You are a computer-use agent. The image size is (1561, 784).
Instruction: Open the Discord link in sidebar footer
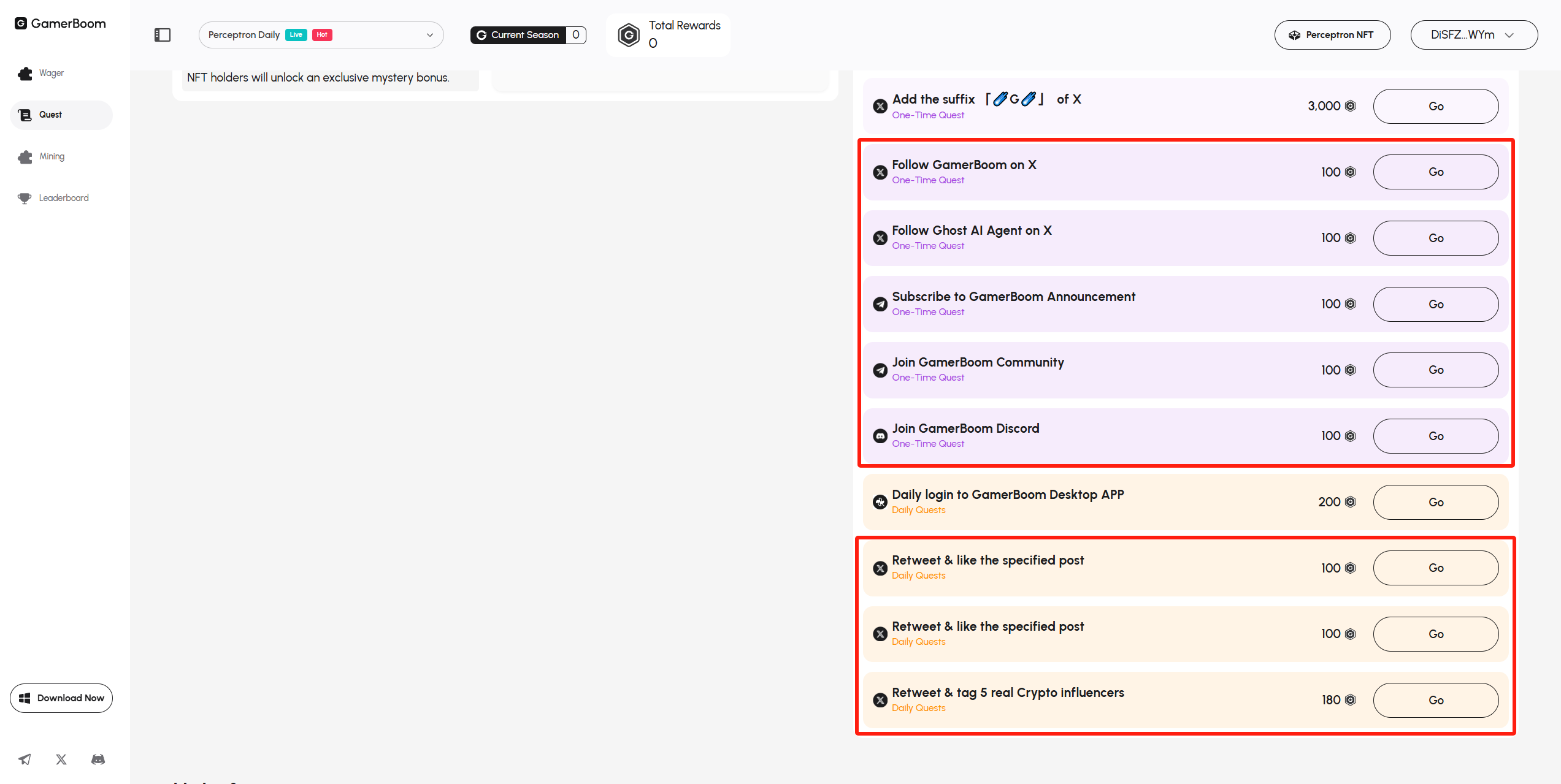pyautogui.click(x=98, y=759)
